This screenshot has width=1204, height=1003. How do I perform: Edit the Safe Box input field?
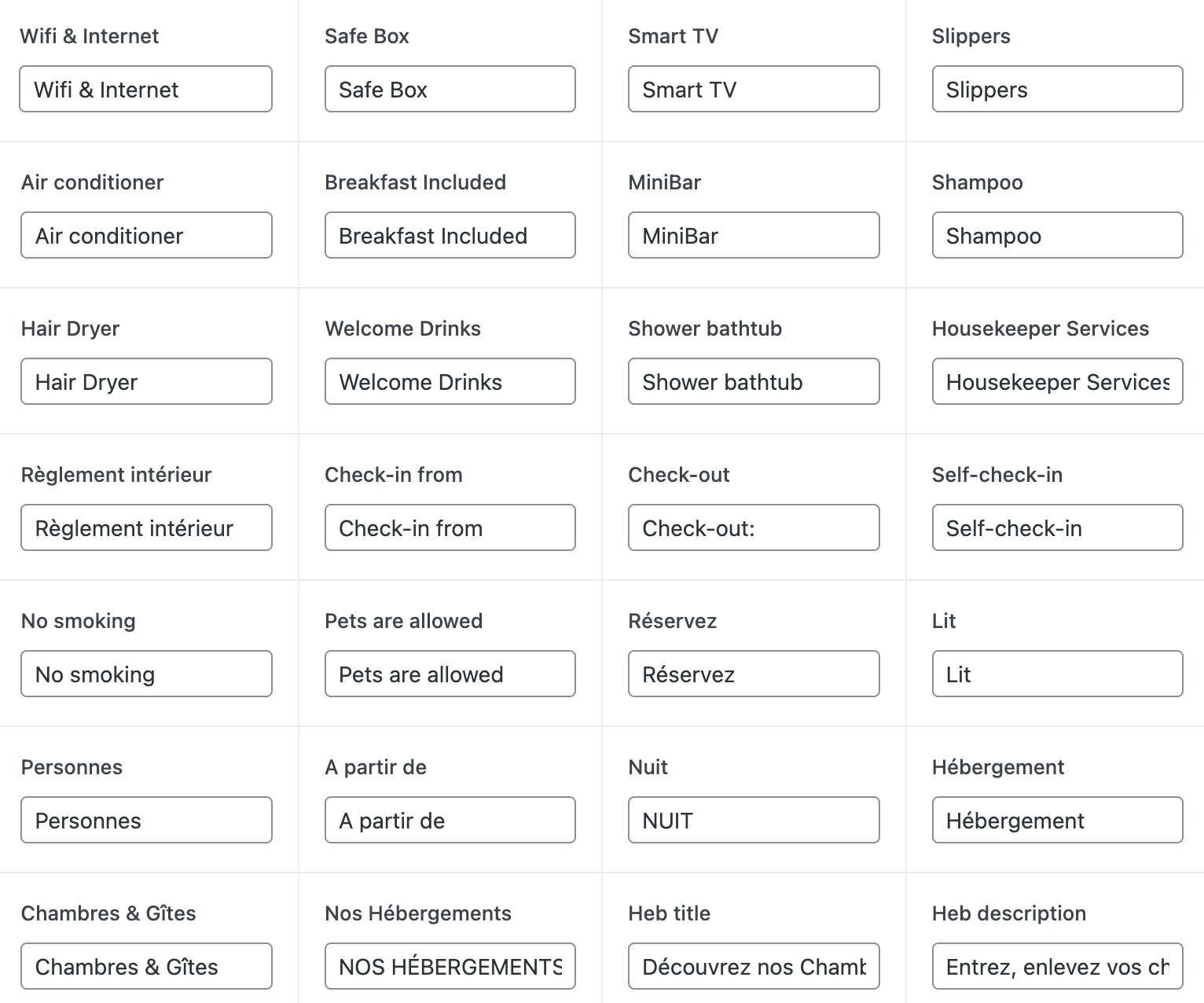(x=450, y=90)
